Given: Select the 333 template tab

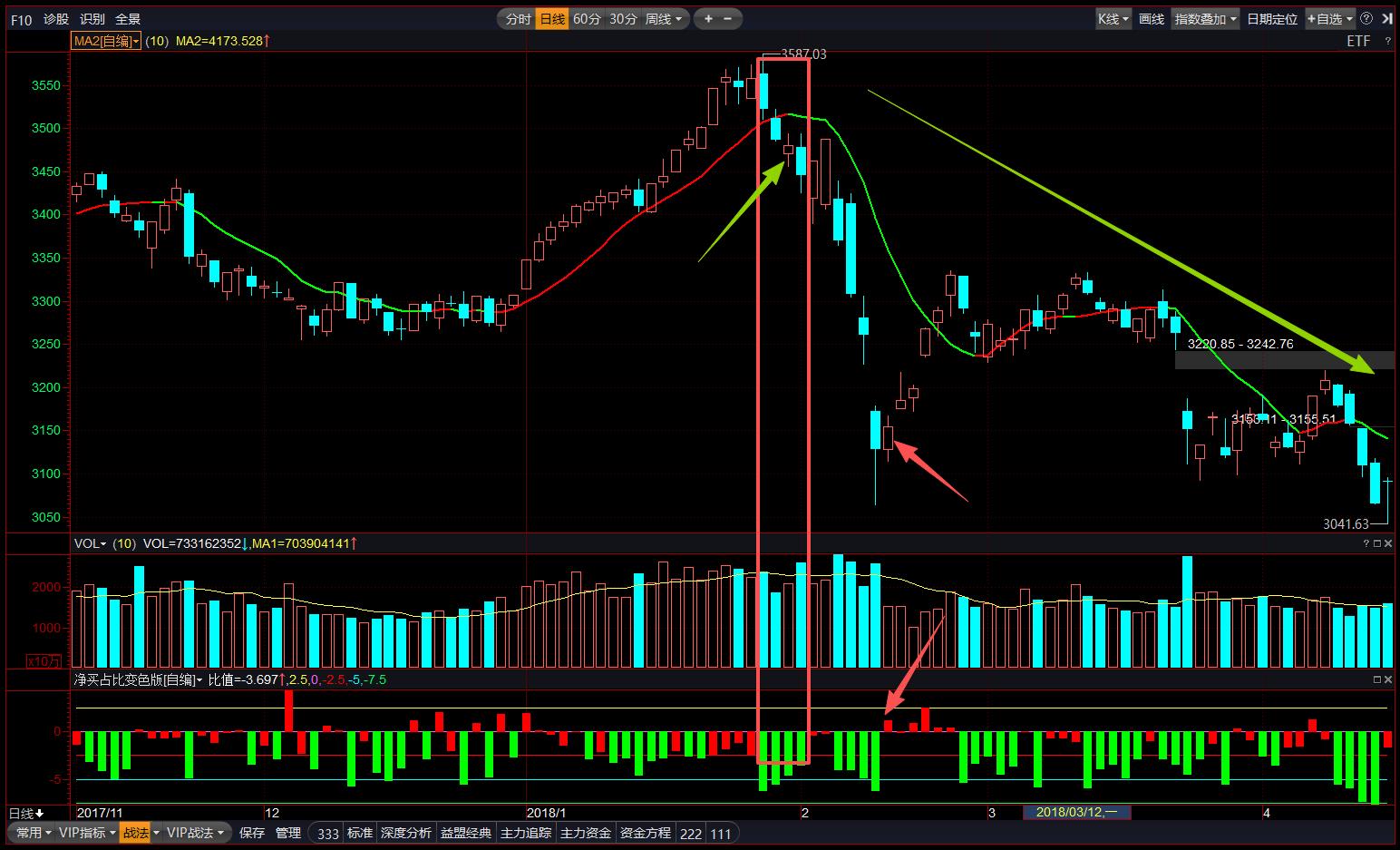Looking at the screenshot, I should pos(328,834).
